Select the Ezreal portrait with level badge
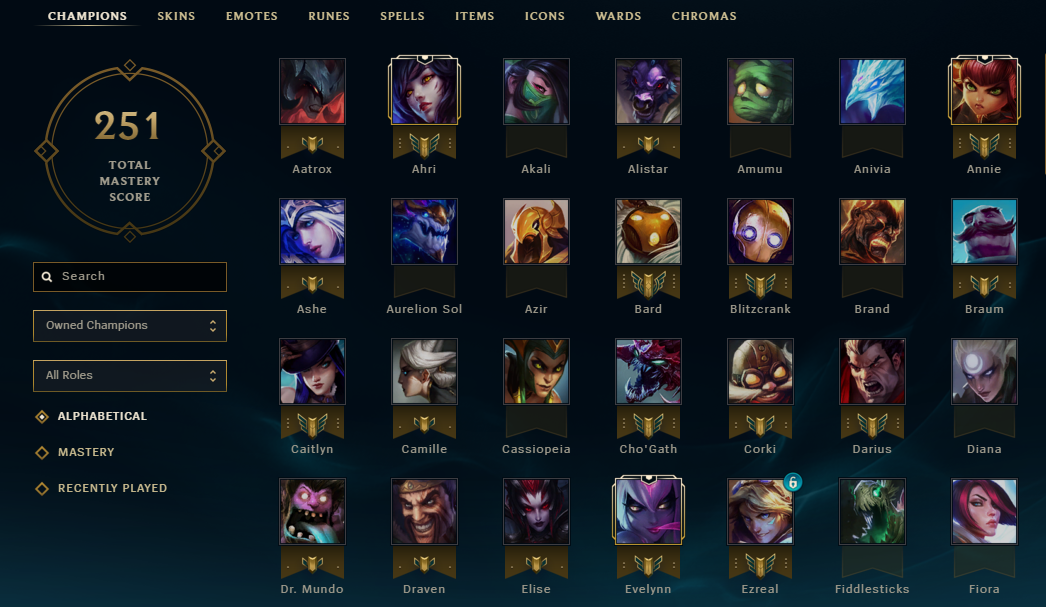 [x=760, y=512]
